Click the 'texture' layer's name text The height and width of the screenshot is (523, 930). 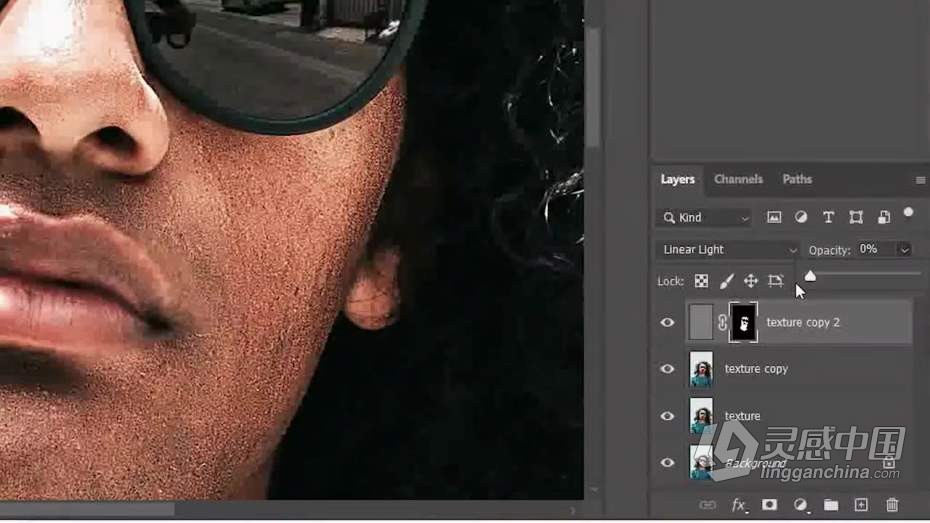pos(742,416)
